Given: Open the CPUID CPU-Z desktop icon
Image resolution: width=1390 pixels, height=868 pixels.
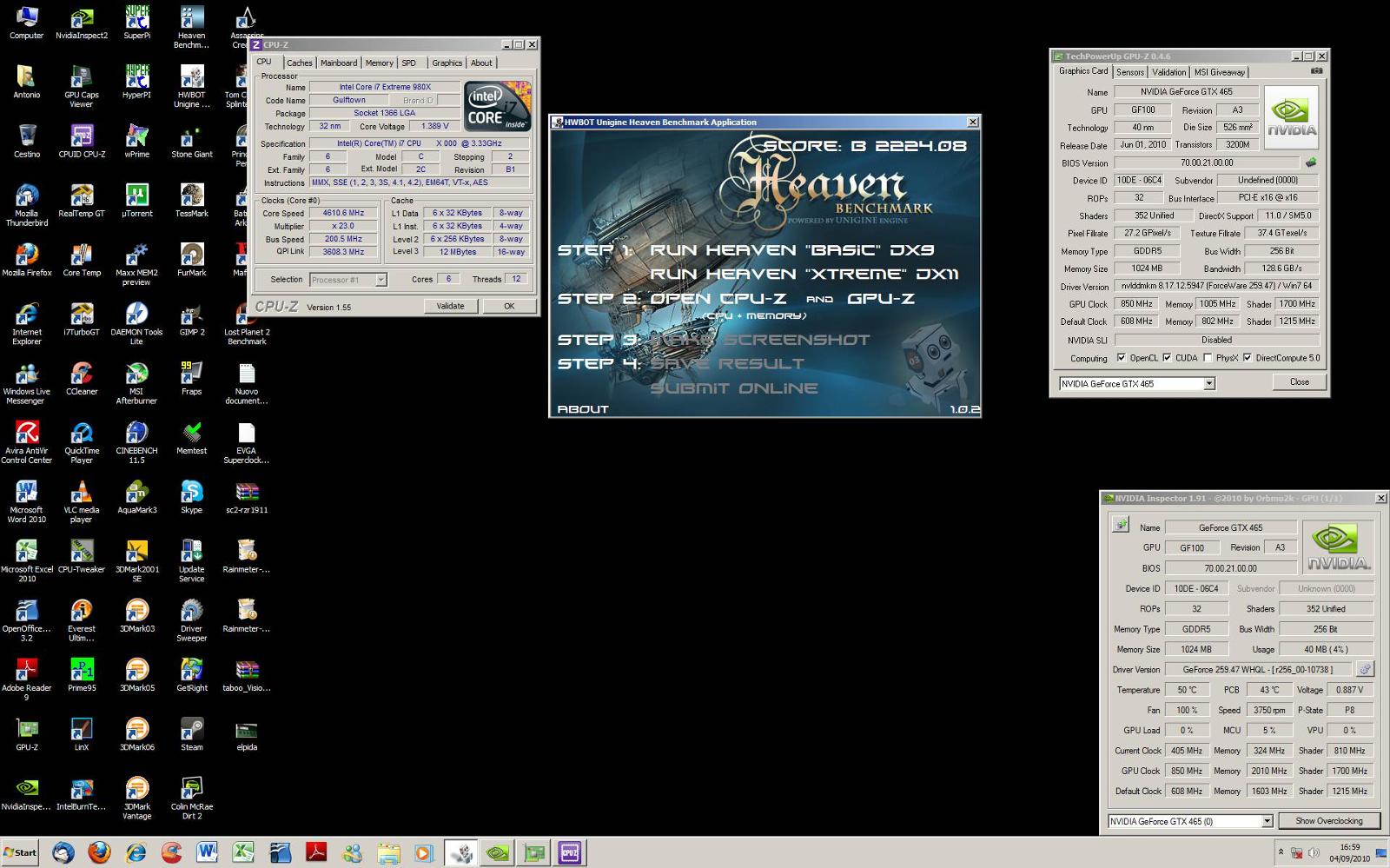Looking at the screenshot, I should pos(82,142).
